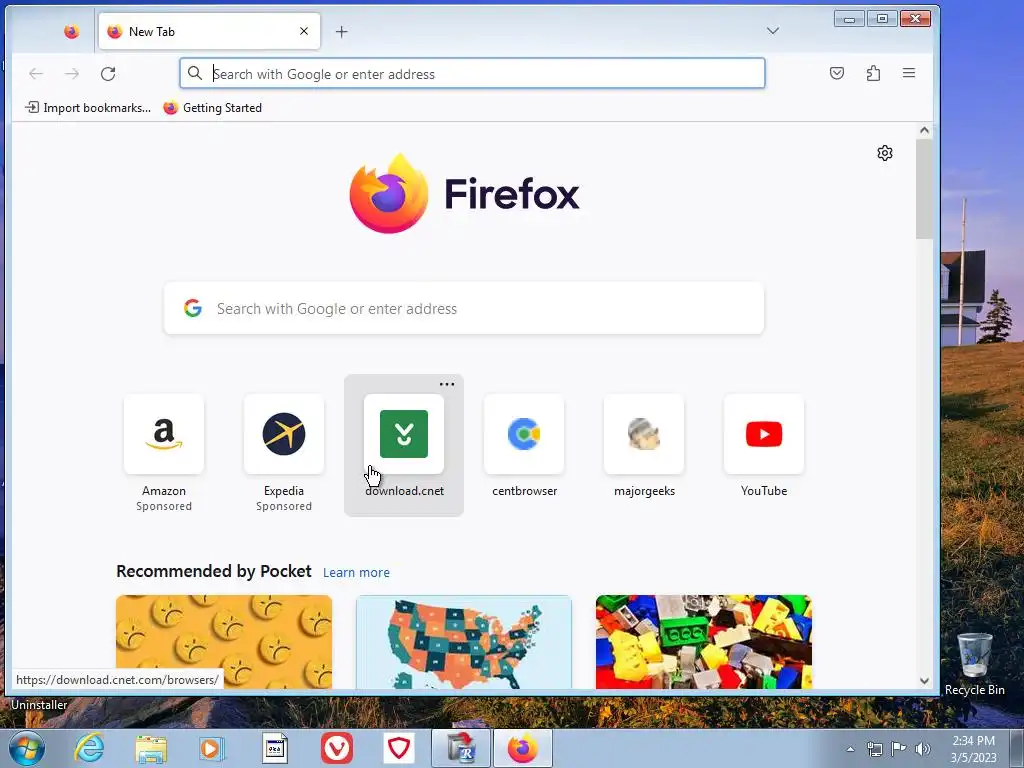
Task: Open the sad faces Pocket story thumbnail
Action: click(x=224, y=641)
